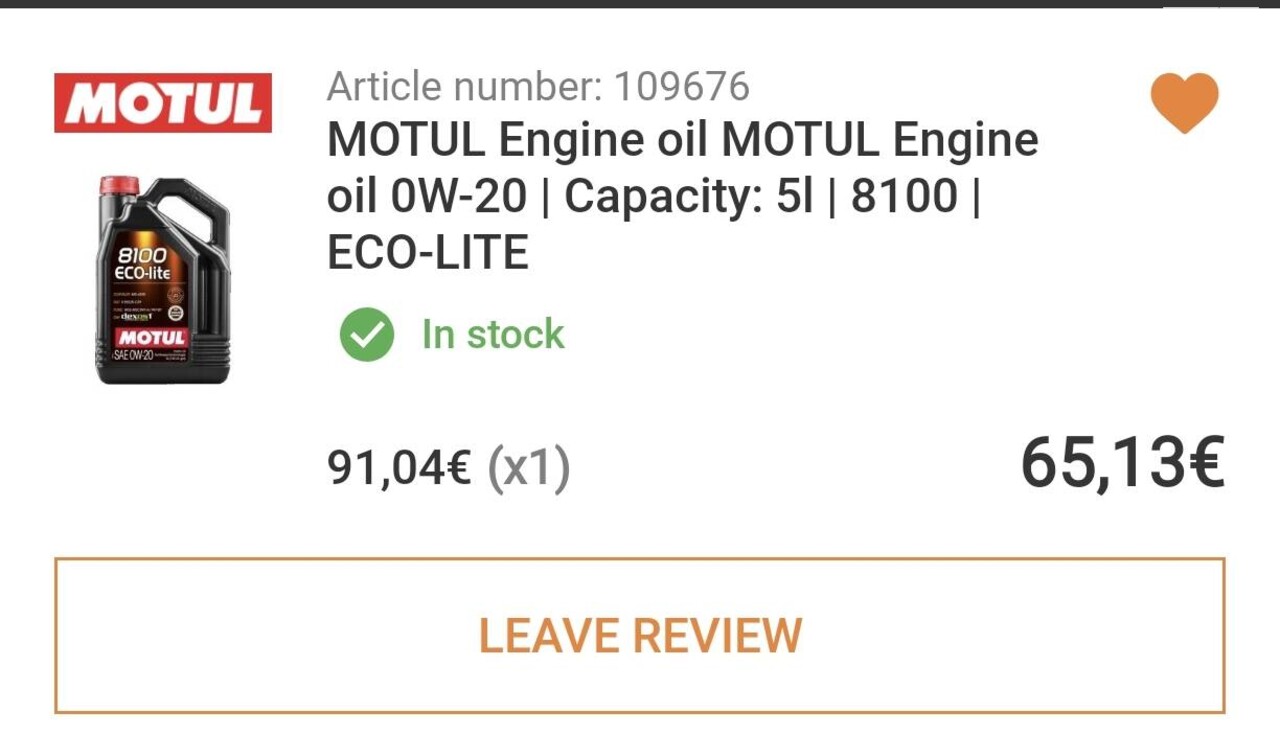1280x735 pixels.
Task: Click the red cap of the canister
Action: pos(119,185)
